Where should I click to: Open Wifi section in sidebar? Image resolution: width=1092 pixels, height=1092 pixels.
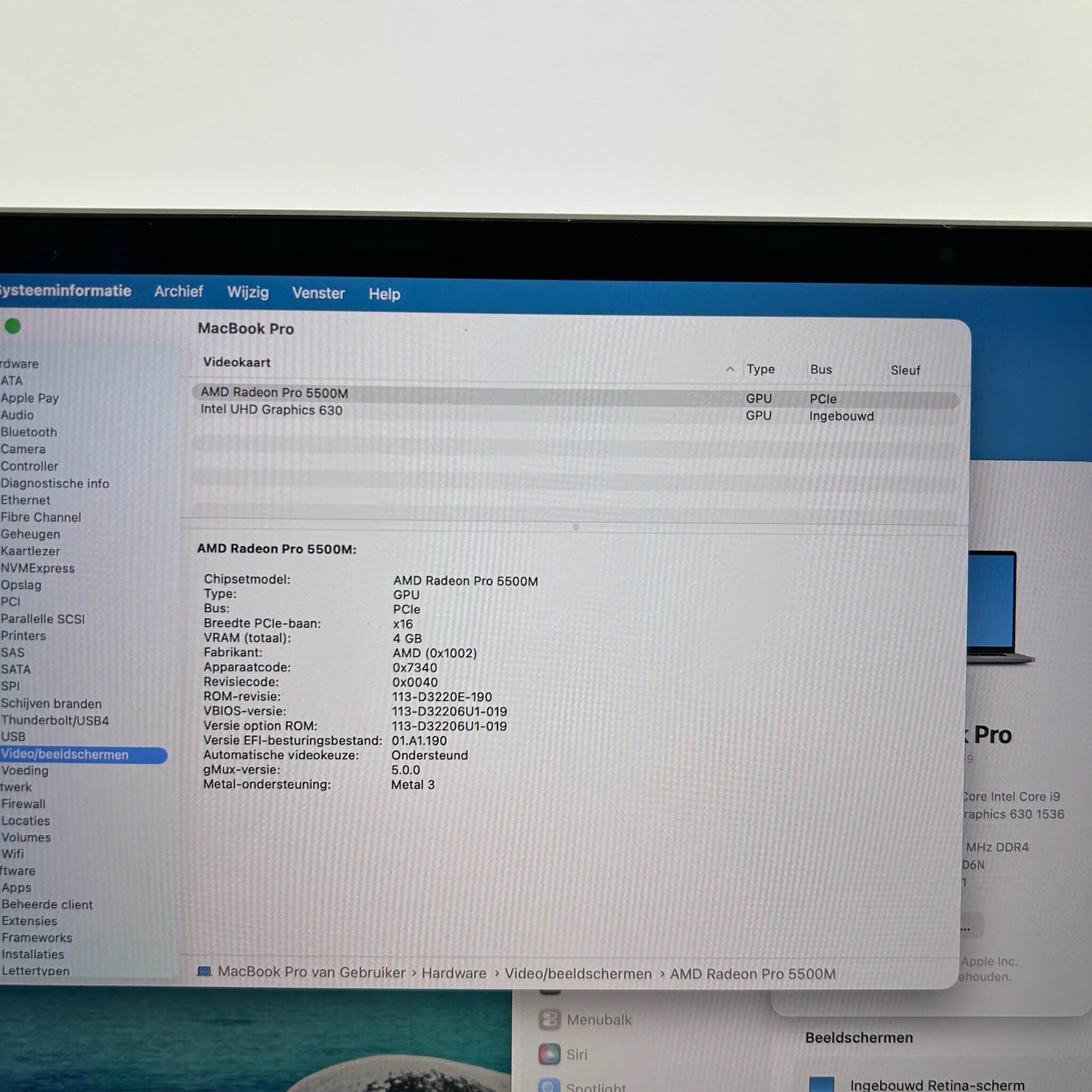(x=12, y=854)
